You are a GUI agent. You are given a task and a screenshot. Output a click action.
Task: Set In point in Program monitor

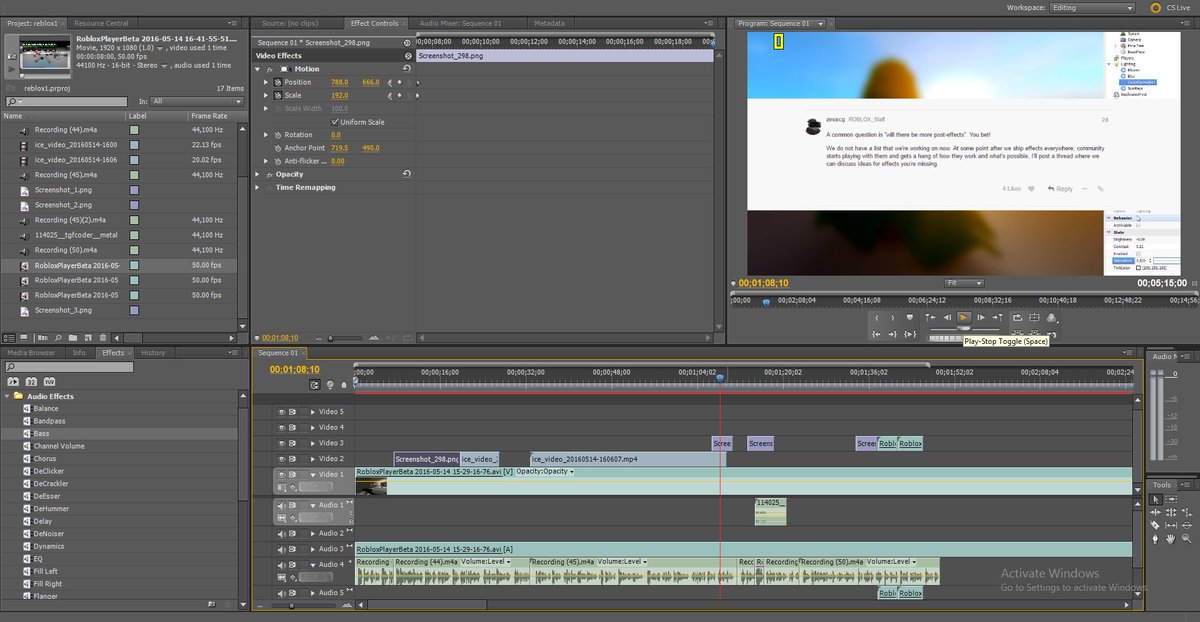[x=876, y=318]
